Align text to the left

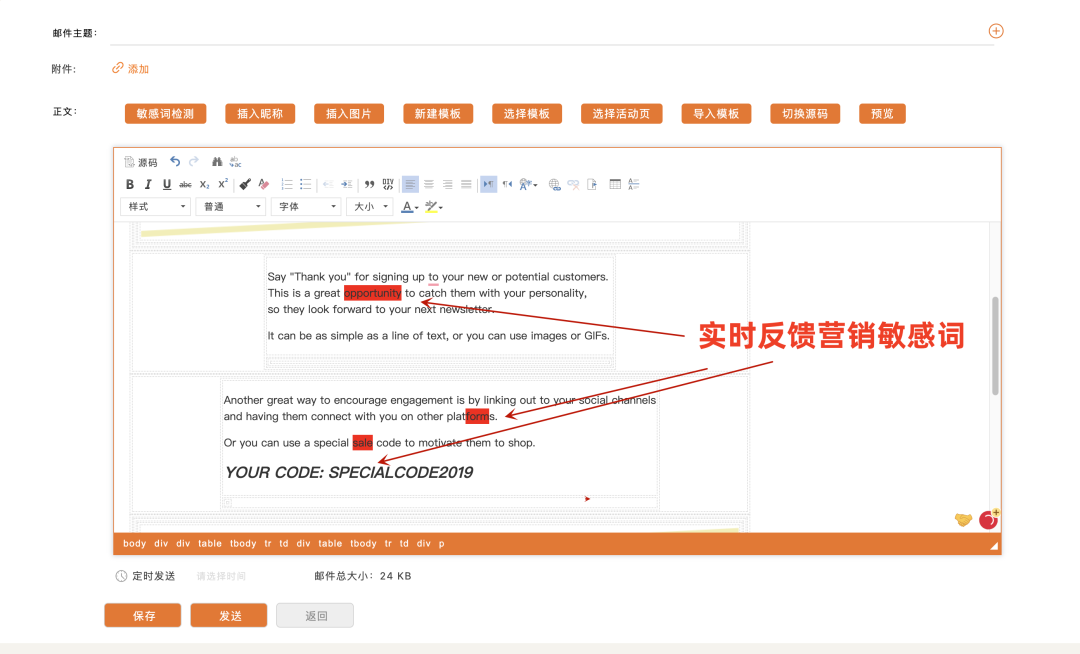coord(411,184)
